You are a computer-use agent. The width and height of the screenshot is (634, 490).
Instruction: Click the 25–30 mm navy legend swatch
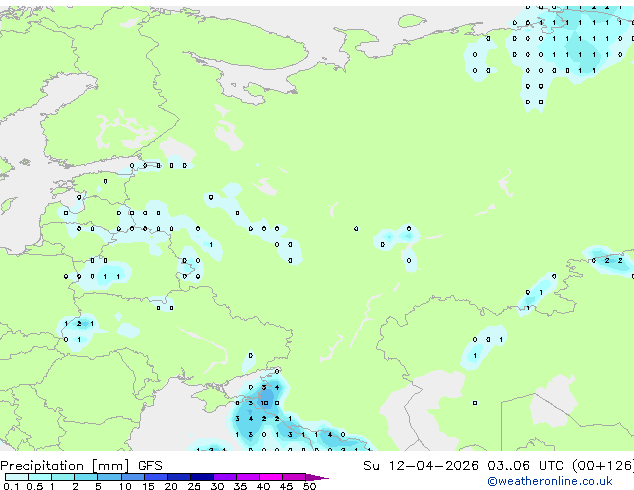201,477
